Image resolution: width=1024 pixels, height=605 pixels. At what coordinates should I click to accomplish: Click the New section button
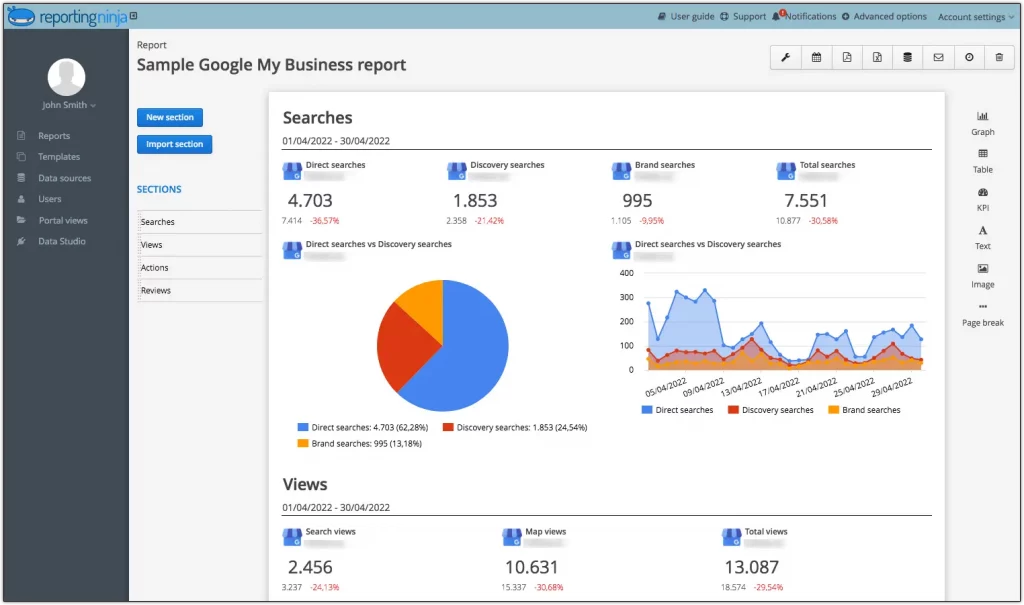pos(170,118)
